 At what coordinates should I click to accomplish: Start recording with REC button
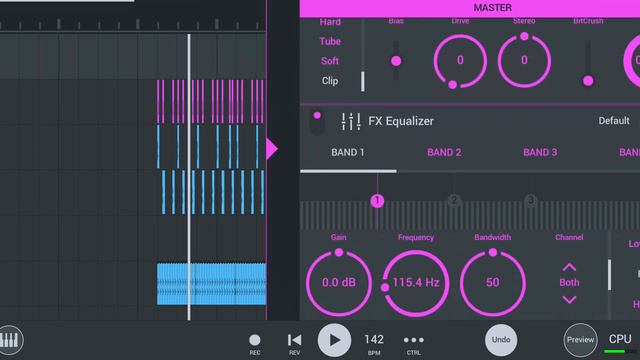[x=255, y=343]
